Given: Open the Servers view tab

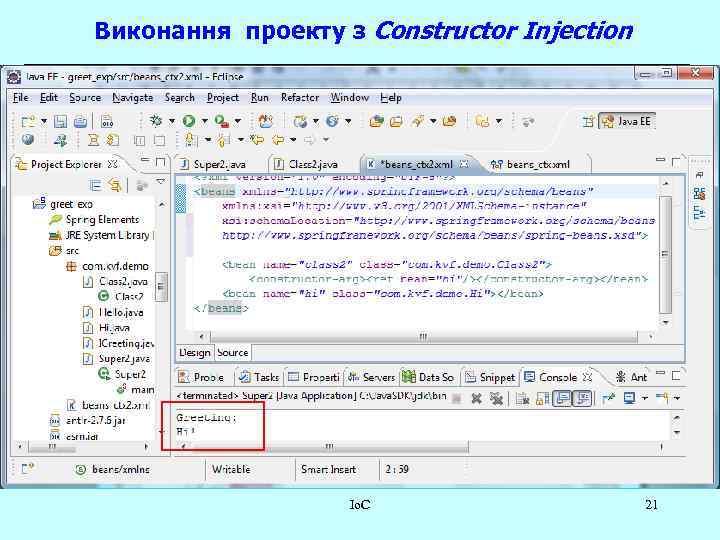Looking at the screenshot, I should coord(371,377).
